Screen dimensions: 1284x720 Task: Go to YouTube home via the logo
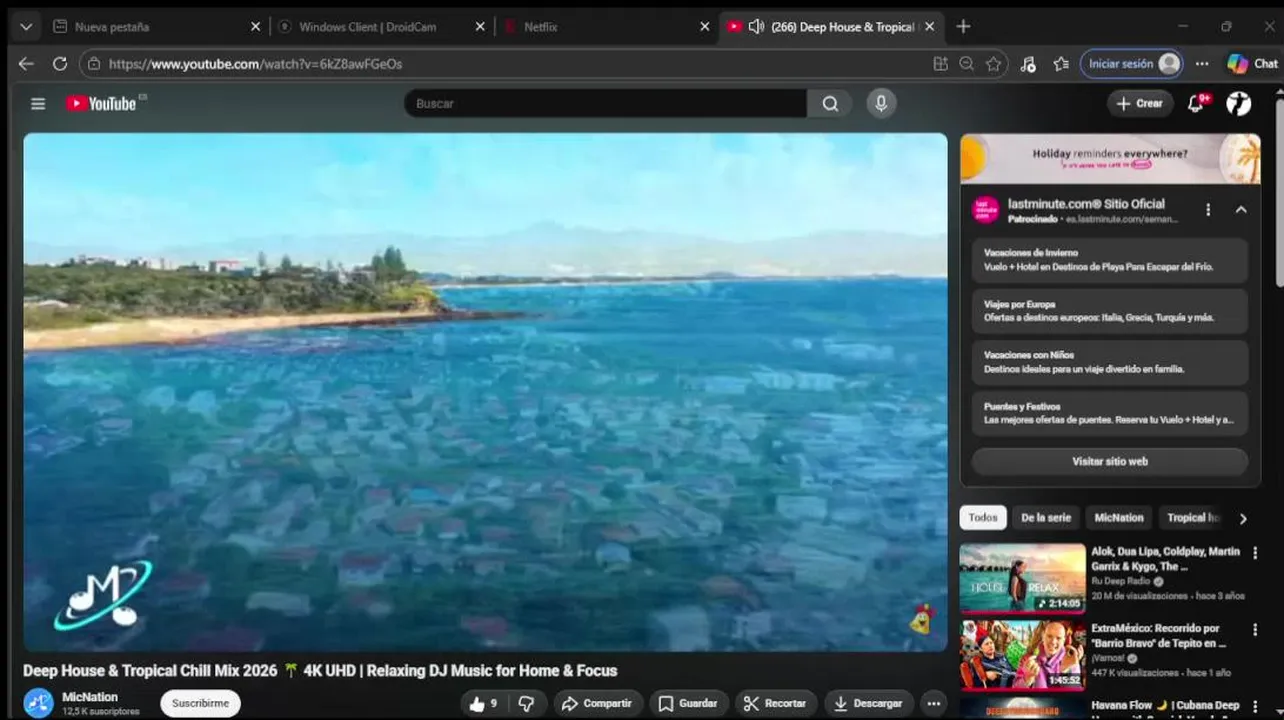tap(101, 104)
